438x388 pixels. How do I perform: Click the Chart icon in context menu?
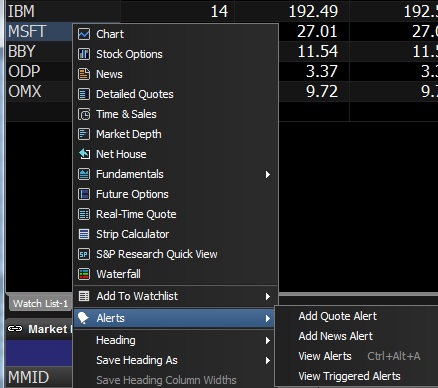pyautogui.click(x=84, y=34)
